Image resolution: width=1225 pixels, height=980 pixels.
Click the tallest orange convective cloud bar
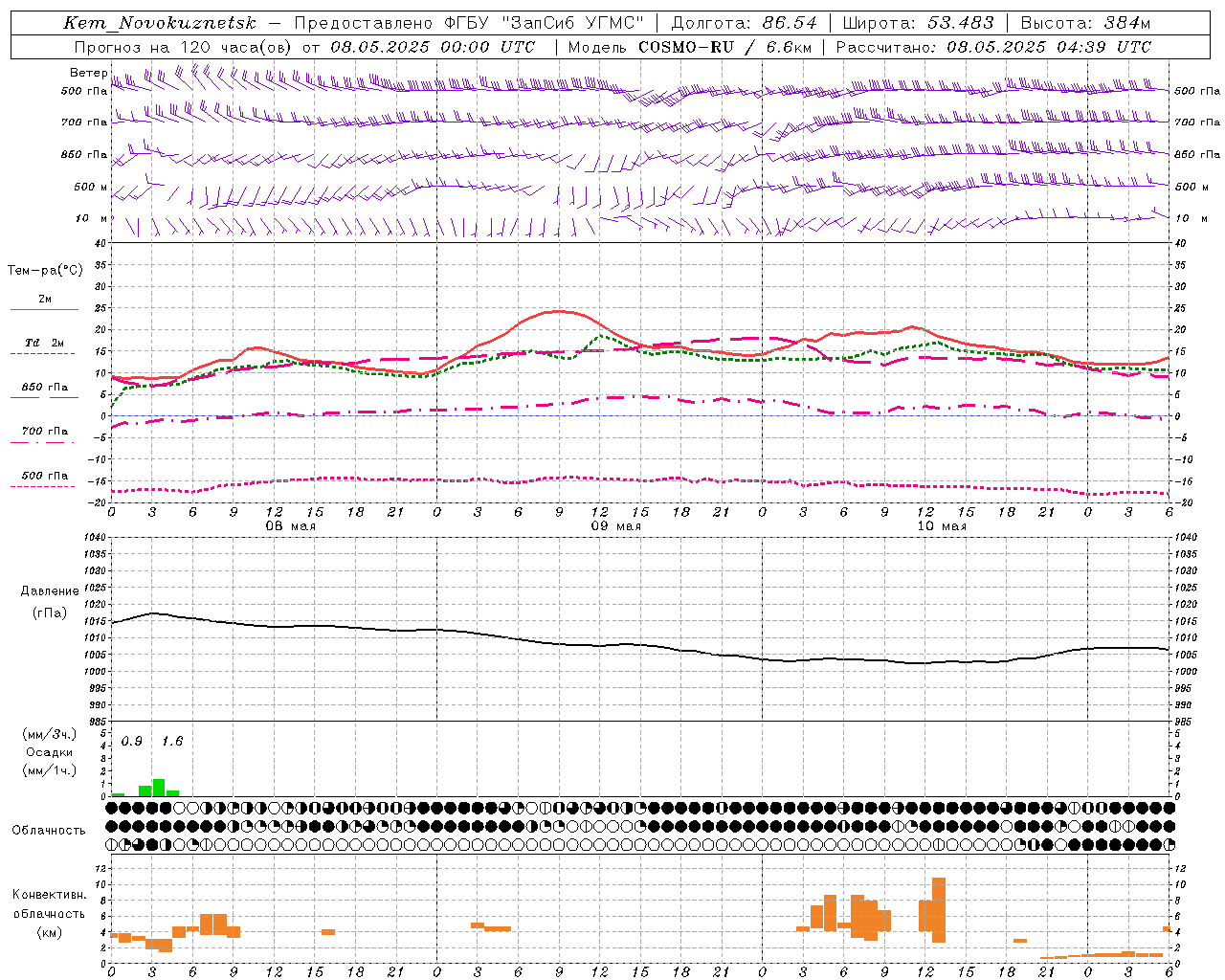click(939, 910)
